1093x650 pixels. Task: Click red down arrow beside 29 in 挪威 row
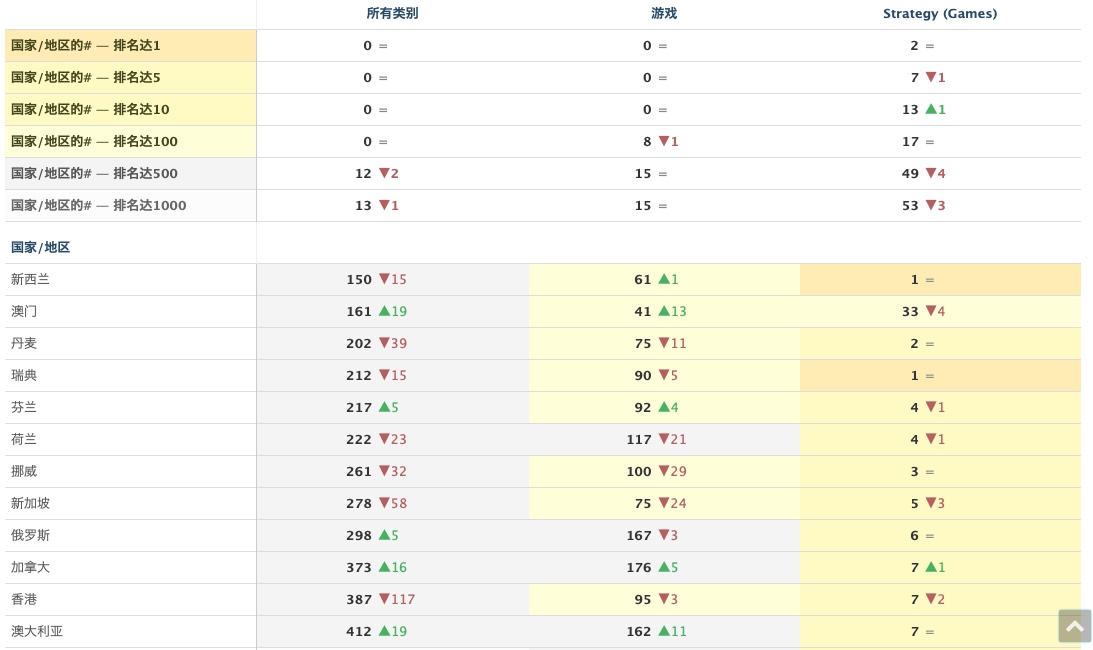pos(664,471)
